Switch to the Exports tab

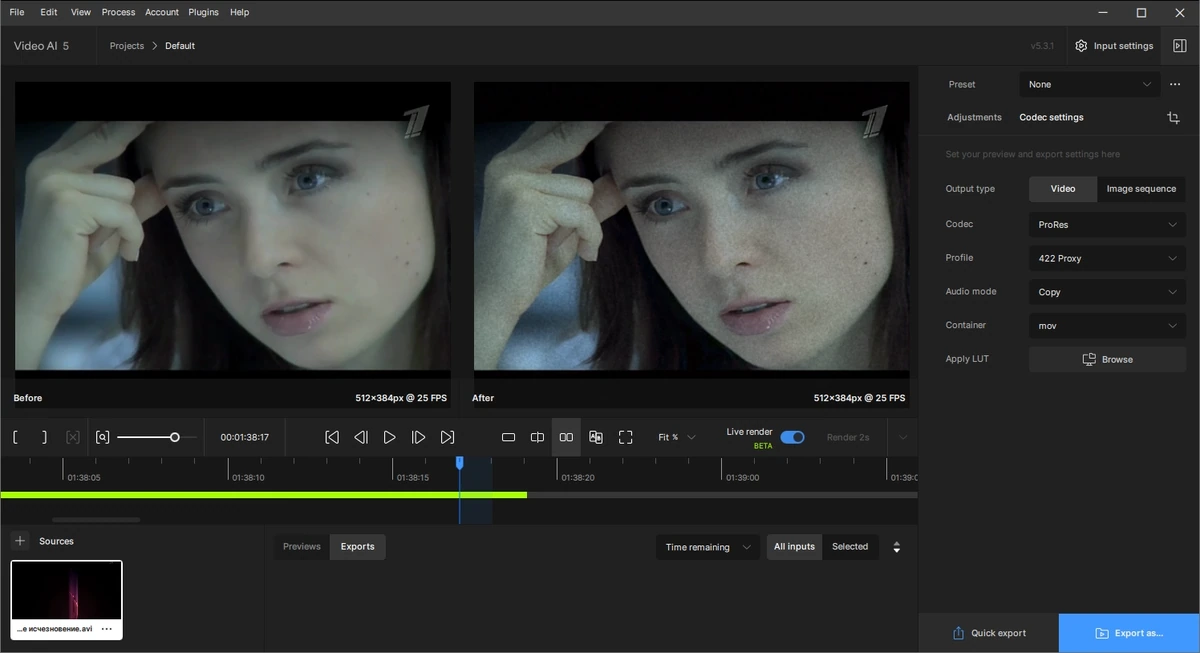(357, 547)
